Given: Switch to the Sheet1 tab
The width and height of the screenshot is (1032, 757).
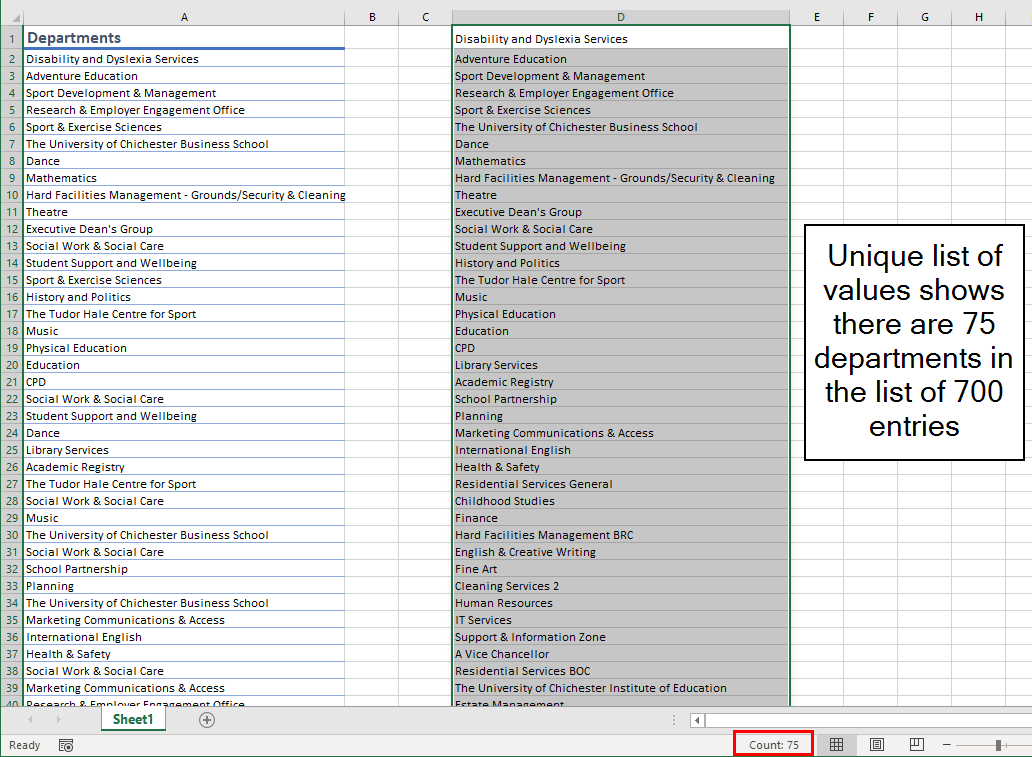Looking at the screenshot, I should click(x=133, y=719).
